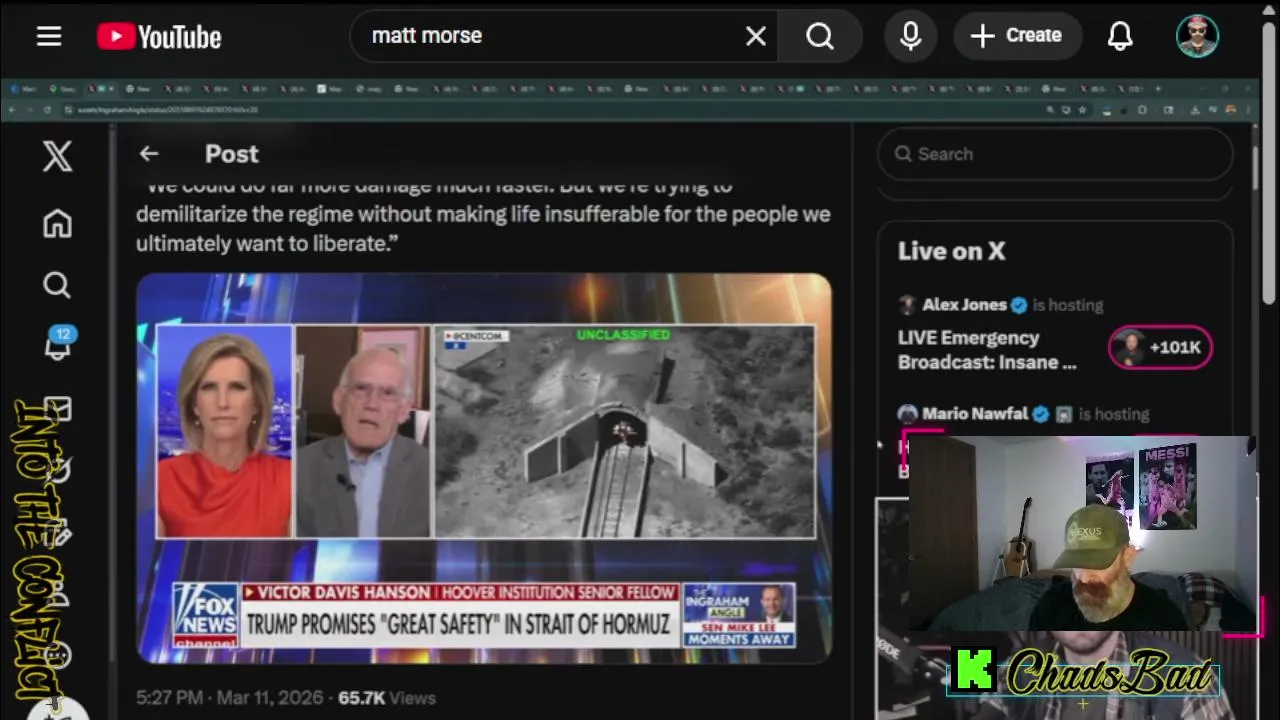This screenshot has width=1280, height=720.
Task: Click the '65.7K Views' count
Action: 386,698
